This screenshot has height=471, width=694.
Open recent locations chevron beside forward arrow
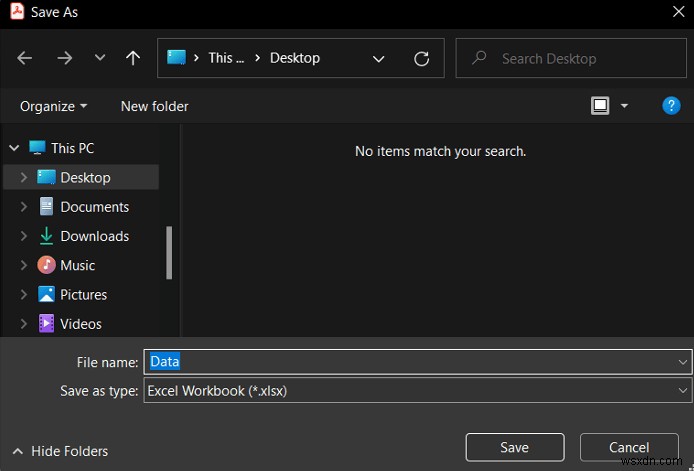coord(100,58)
